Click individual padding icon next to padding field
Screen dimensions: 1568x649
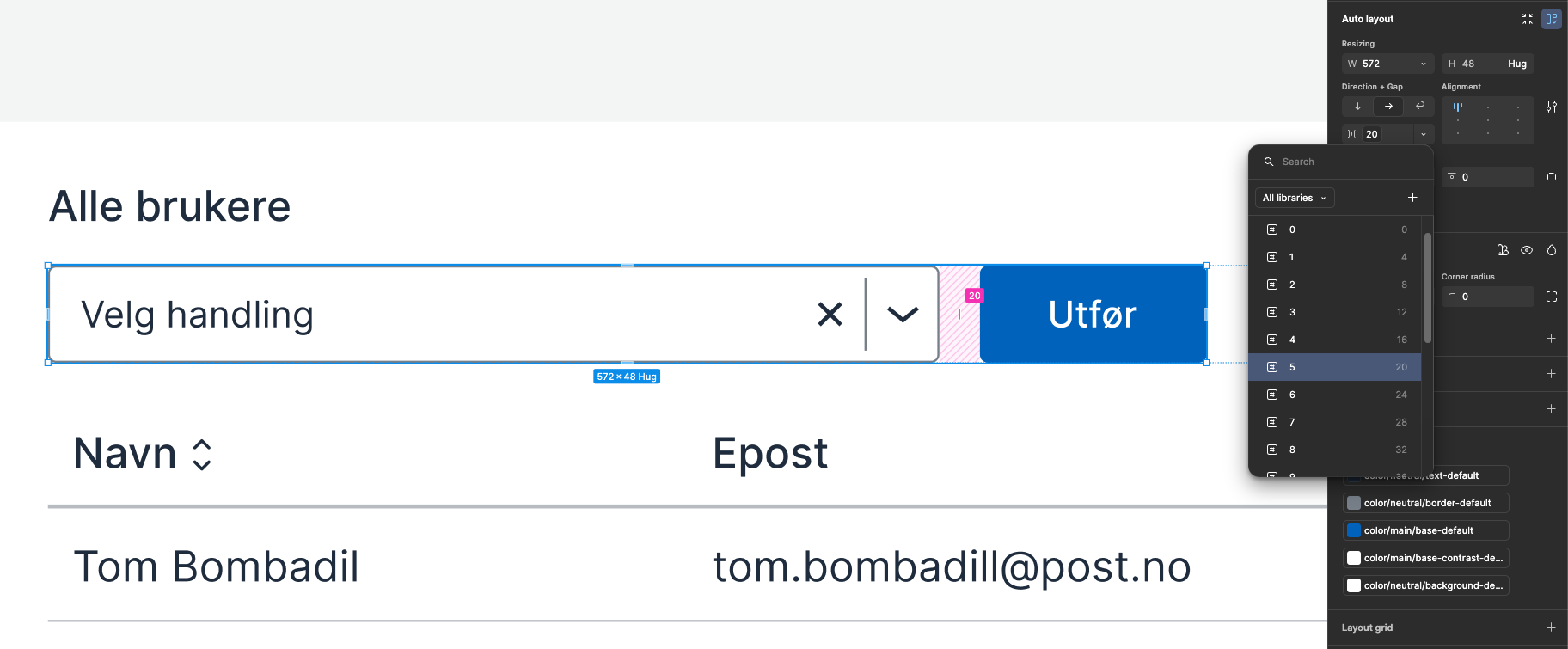click(x=1552, y=177)
